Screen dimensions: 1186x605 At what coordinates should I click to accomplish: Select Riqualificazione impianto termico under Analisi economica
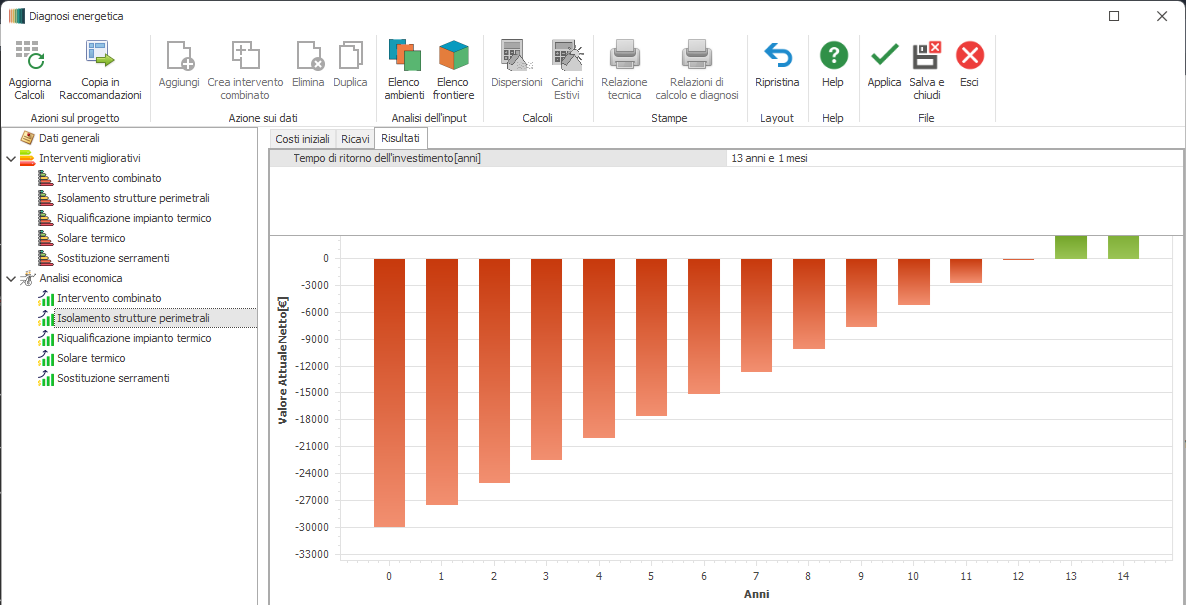(x=134, y=338)
